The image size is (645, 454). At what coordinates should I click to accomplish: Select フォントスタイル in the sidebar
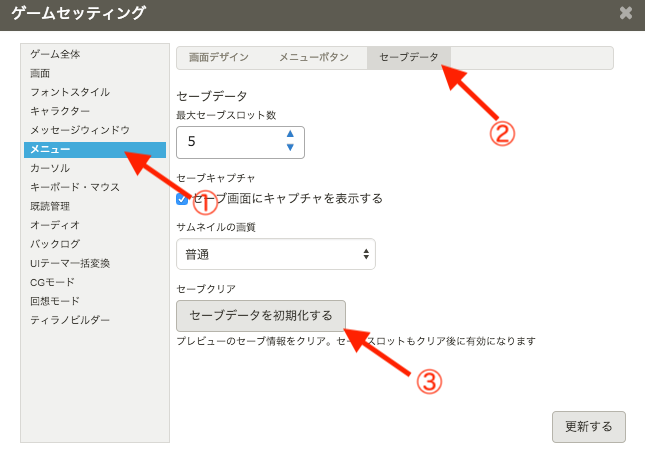(69, 92)
